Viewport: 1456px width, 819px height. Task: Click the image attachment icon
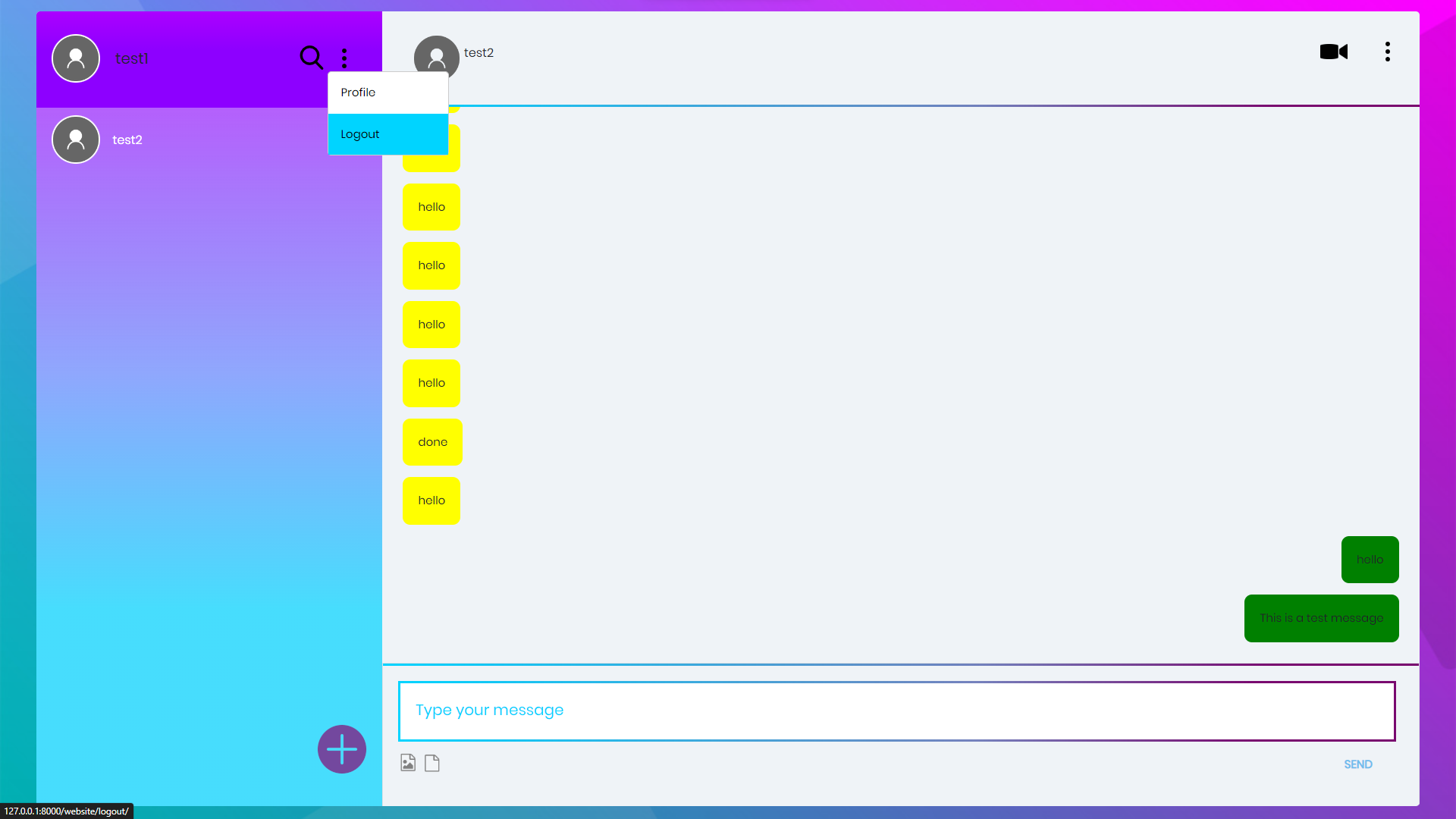point(408,763)
